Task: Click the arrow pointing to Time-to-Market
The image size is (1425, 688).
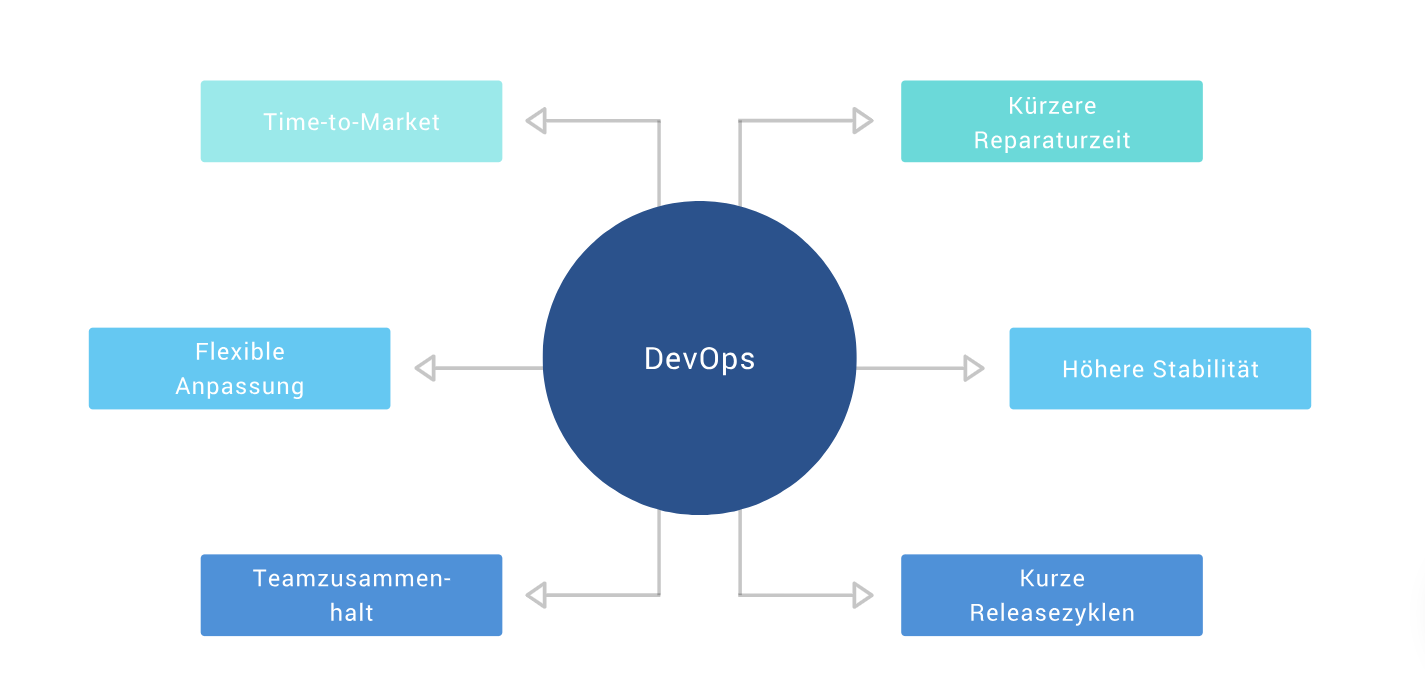Action: tap(535, 119)
